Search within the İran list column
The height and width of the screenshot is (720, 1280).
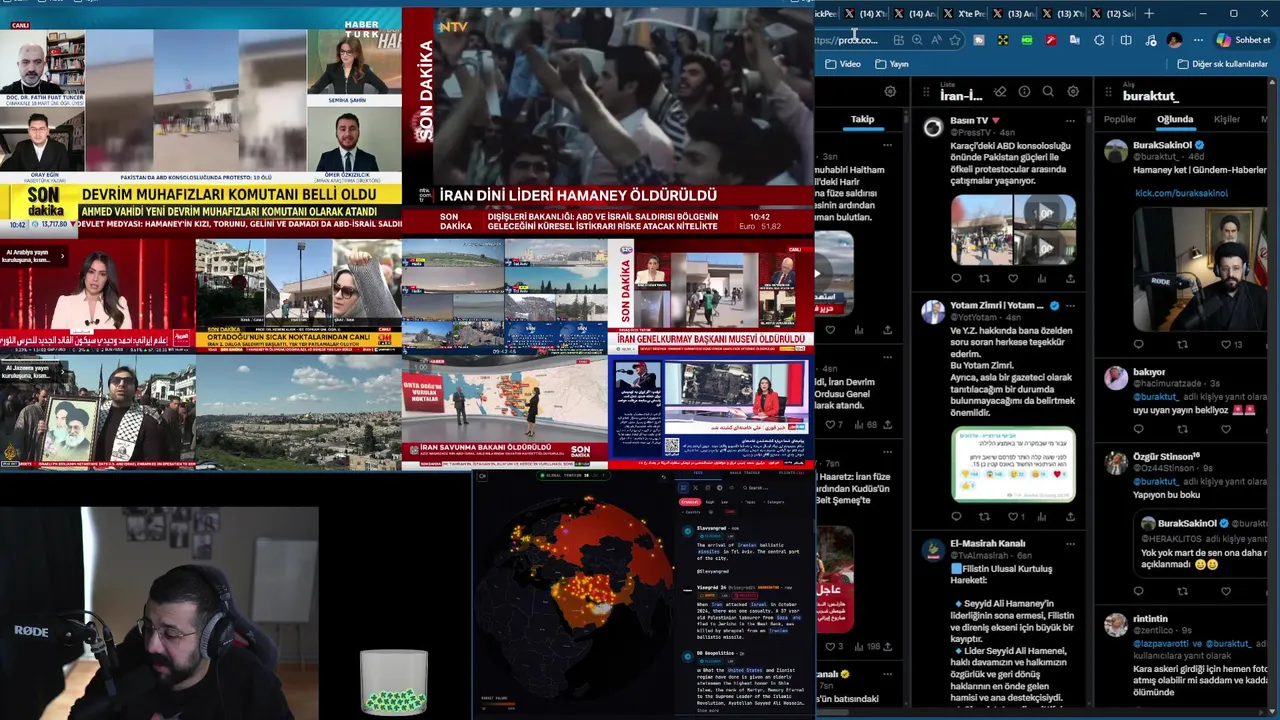point(1048,92)
